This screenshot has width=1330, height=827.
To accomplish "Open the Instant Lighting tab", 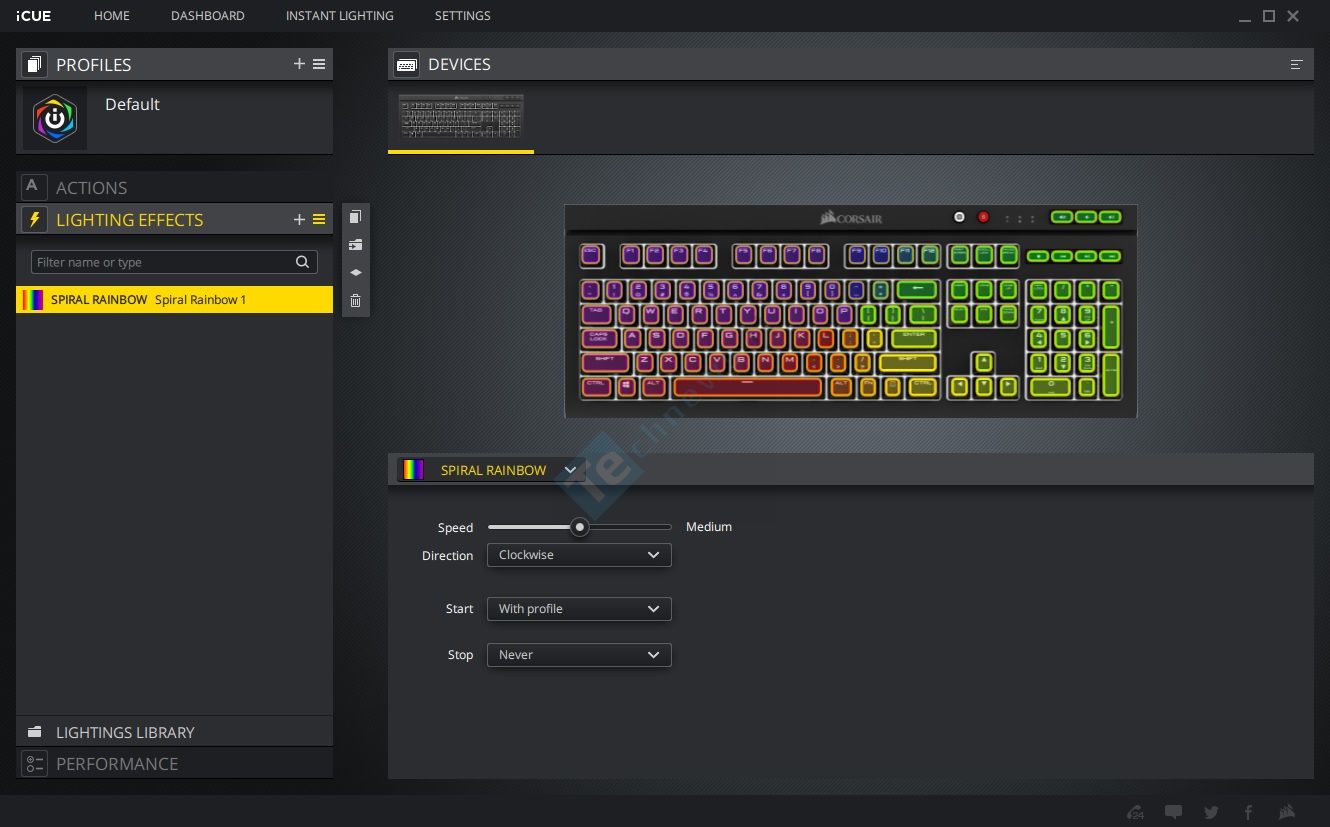I will point(339,16).
